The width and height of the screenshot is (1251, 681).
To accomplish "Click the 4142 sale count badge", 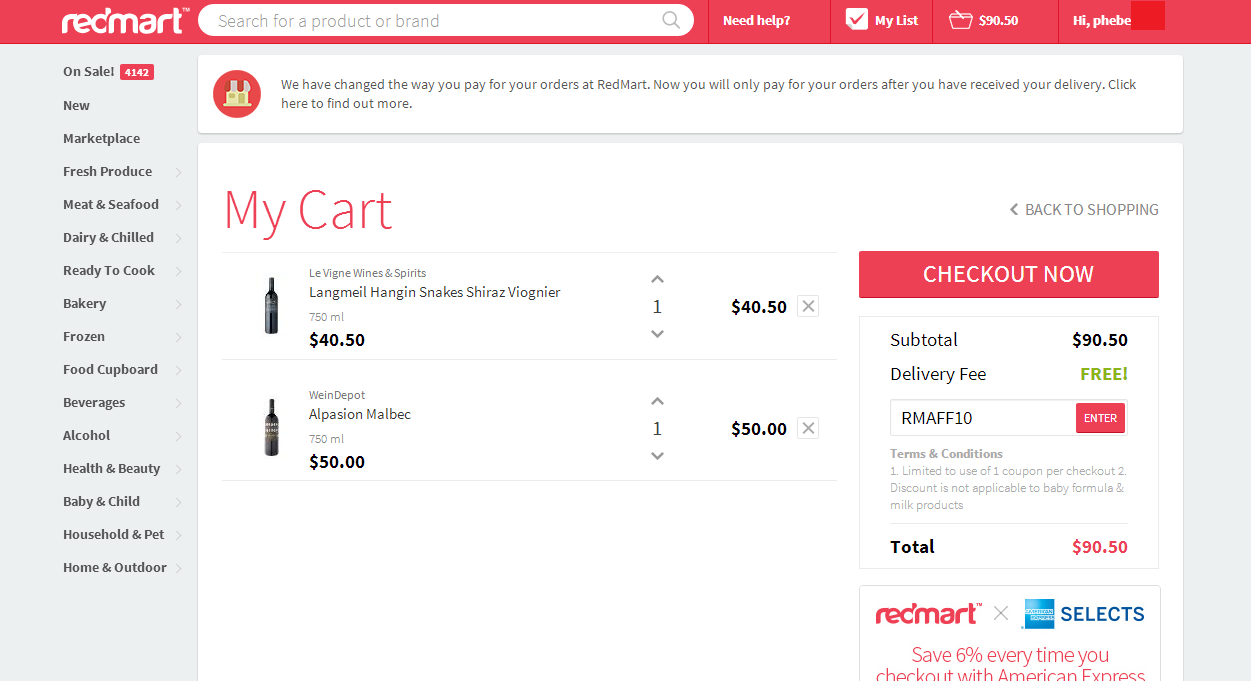I will click(137, 72).
